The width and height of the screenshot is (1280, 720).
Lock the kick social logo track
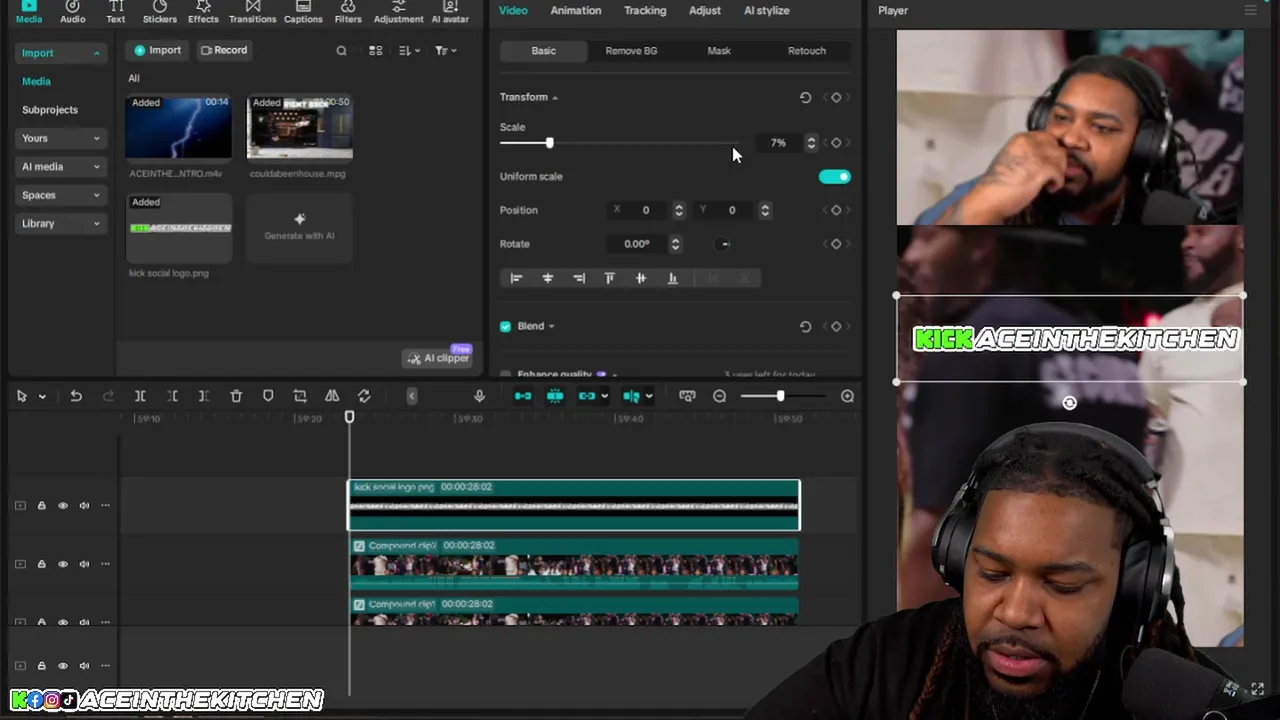pyautogui.click(x=41, y=505)
